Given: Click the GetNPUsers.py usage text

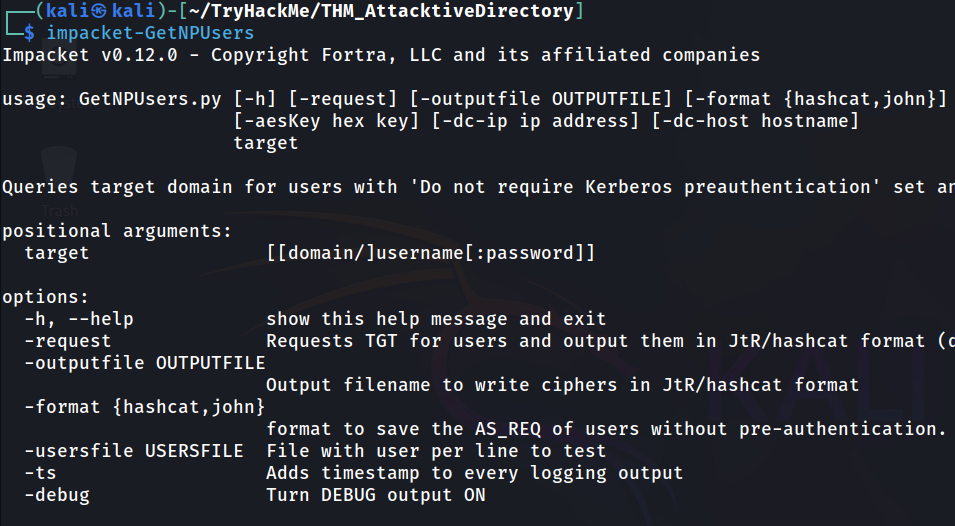Looking at the screenshot, I should click(x=150, y=99).
